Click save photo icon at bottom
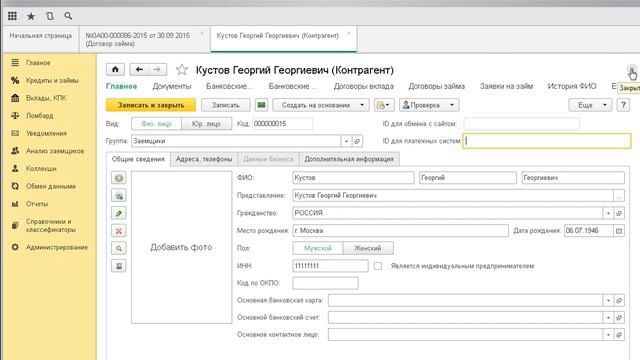640x360 pixels. (x=119, y=266)
